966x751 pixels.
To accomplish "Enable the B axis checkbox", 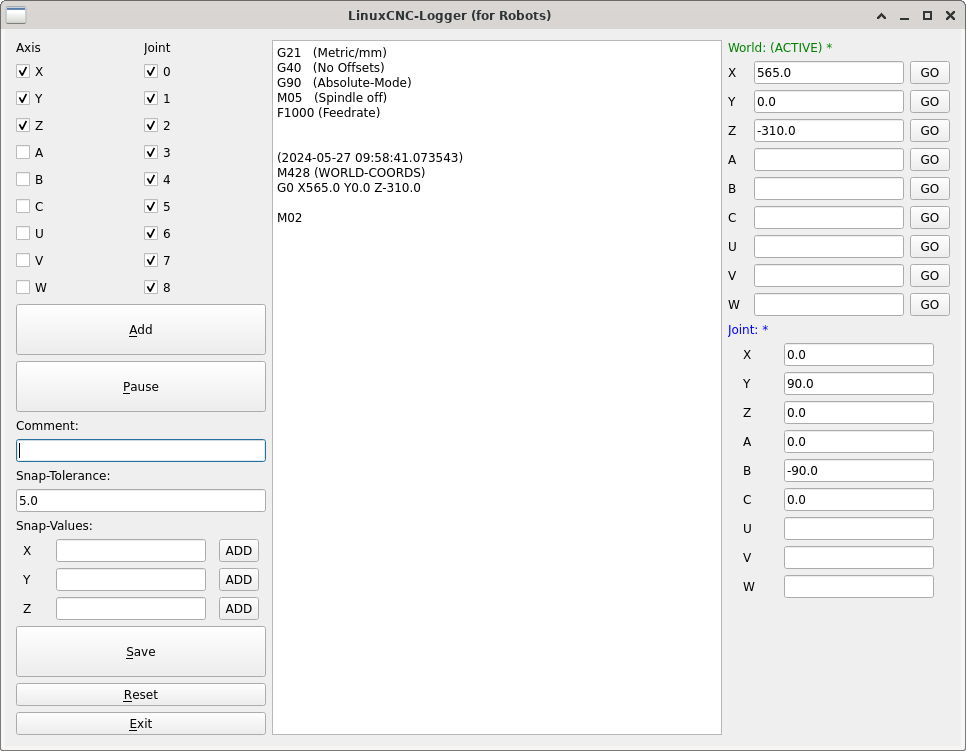I will point(23,179).
